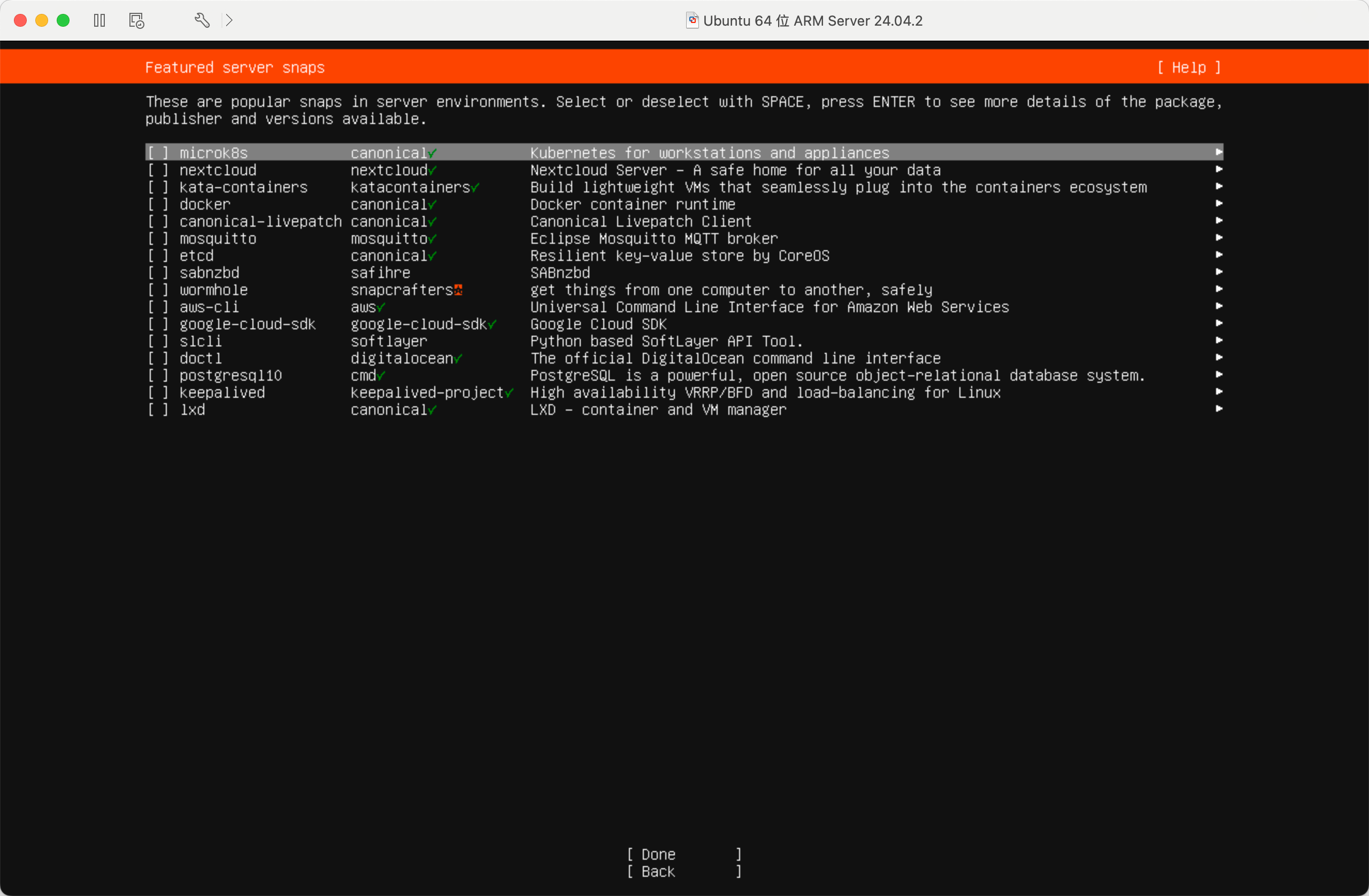Click the VM document icon in title
Viewport: 1369px width, 896px height.
(692, 21)
